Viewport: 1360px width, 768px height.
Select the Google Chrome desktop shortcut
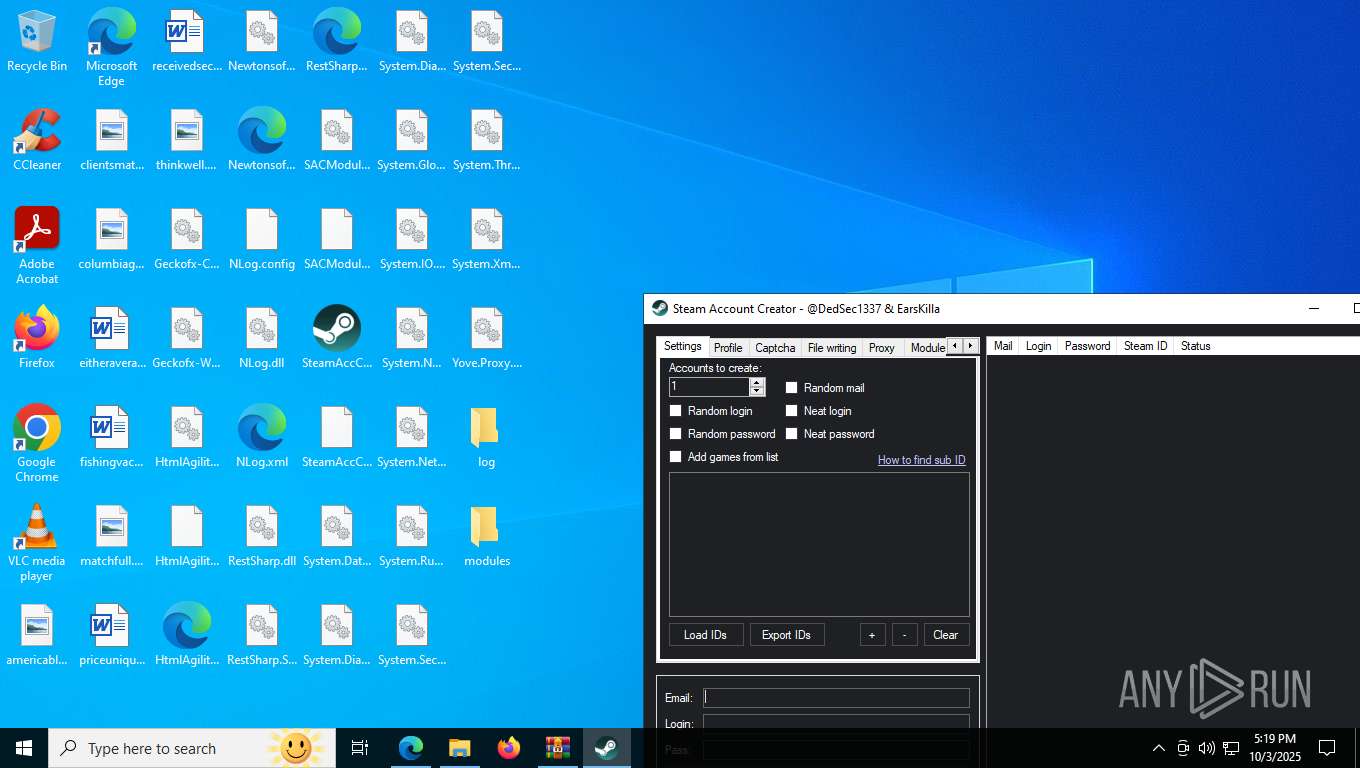(37, 443)
